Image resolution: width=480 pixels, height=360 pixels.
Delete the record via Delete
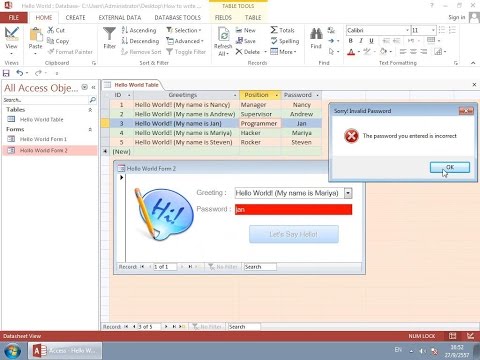click(248, 52)
